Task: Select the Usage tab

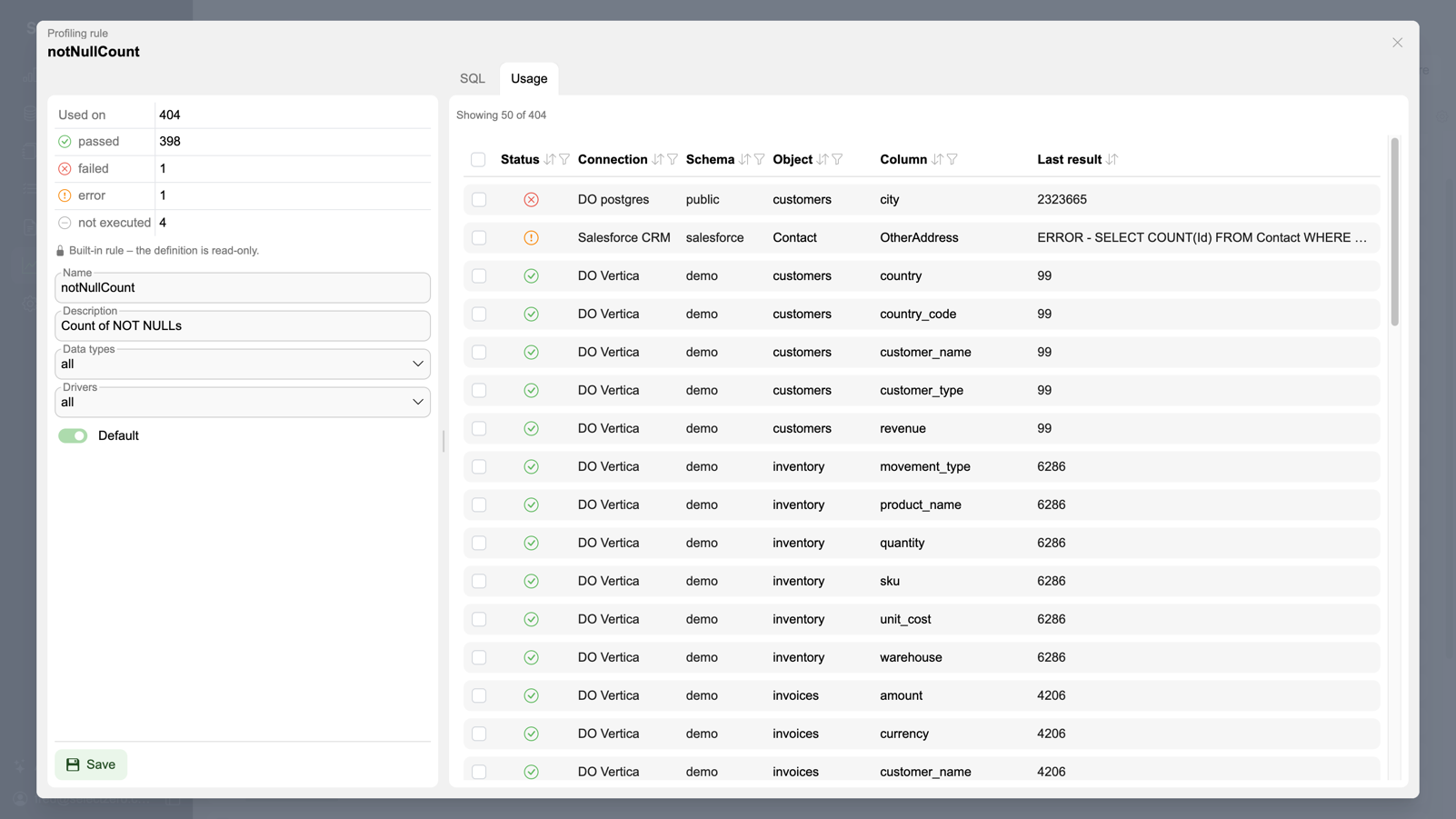Action: pyautogui.click(x=529, y=78)
